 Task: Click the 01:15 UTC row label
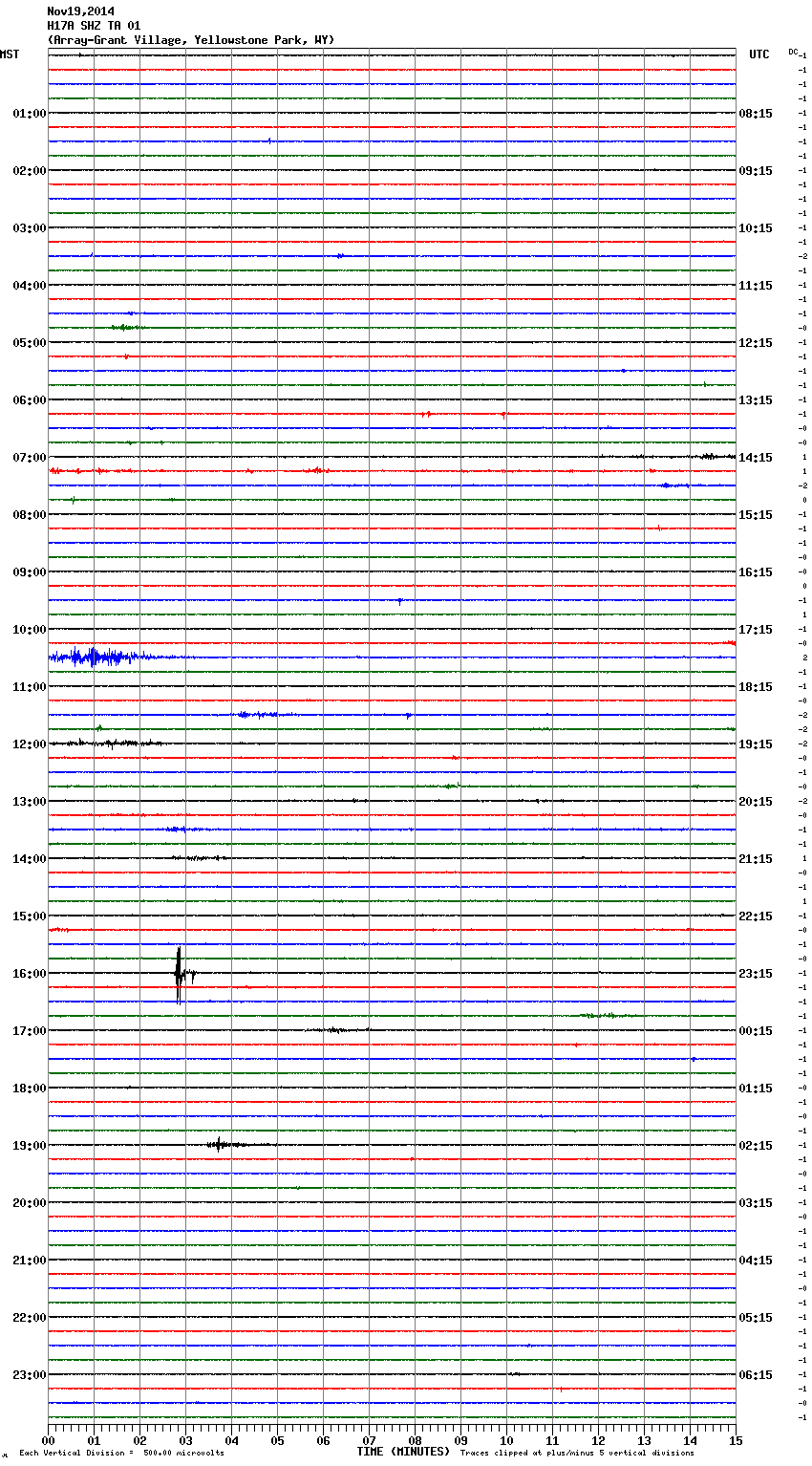[756, 1089]
